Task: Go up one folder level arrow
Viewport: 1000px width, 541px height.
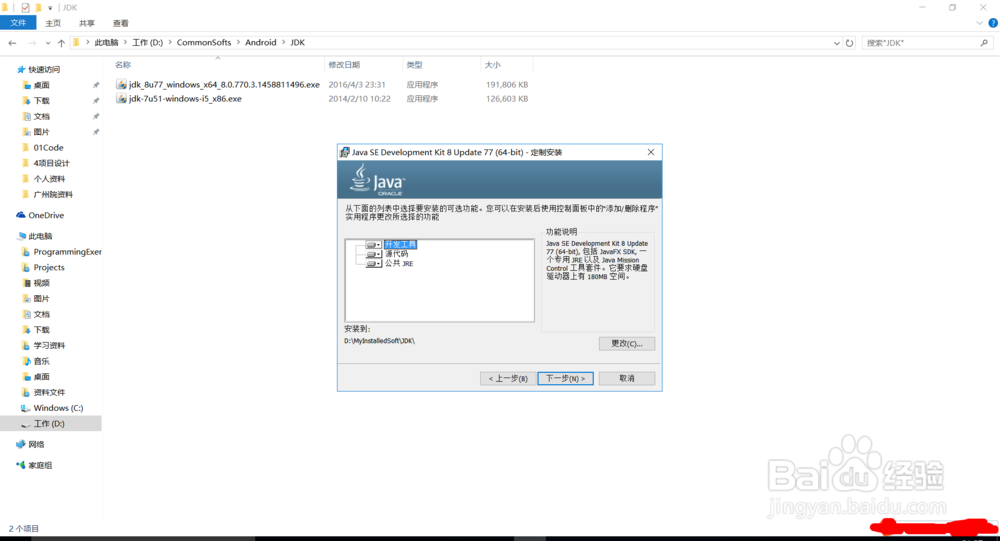Action: coord(61,43)
